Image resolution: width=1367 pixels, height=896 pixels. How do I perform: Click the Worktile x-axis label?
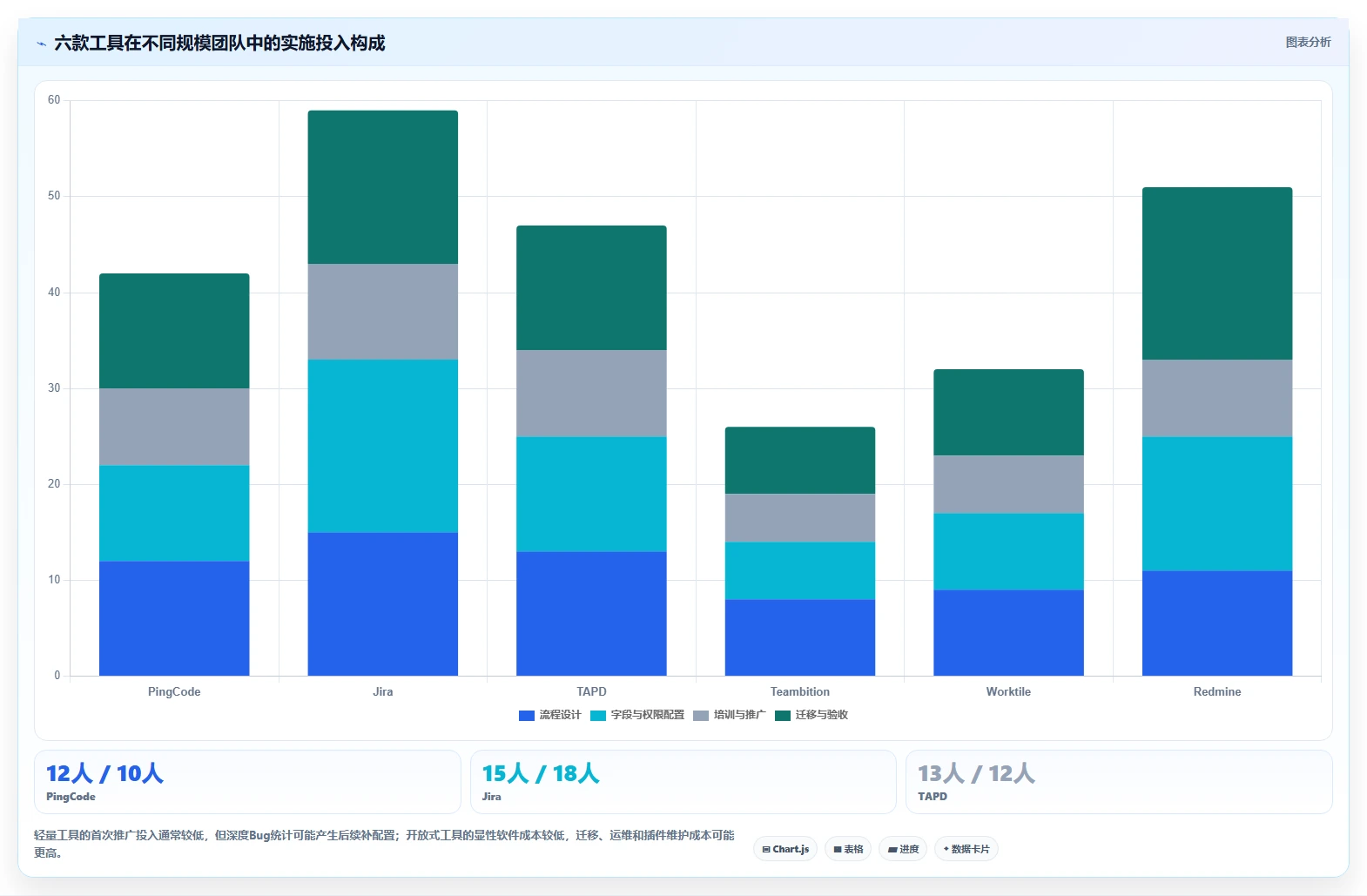1008,692
